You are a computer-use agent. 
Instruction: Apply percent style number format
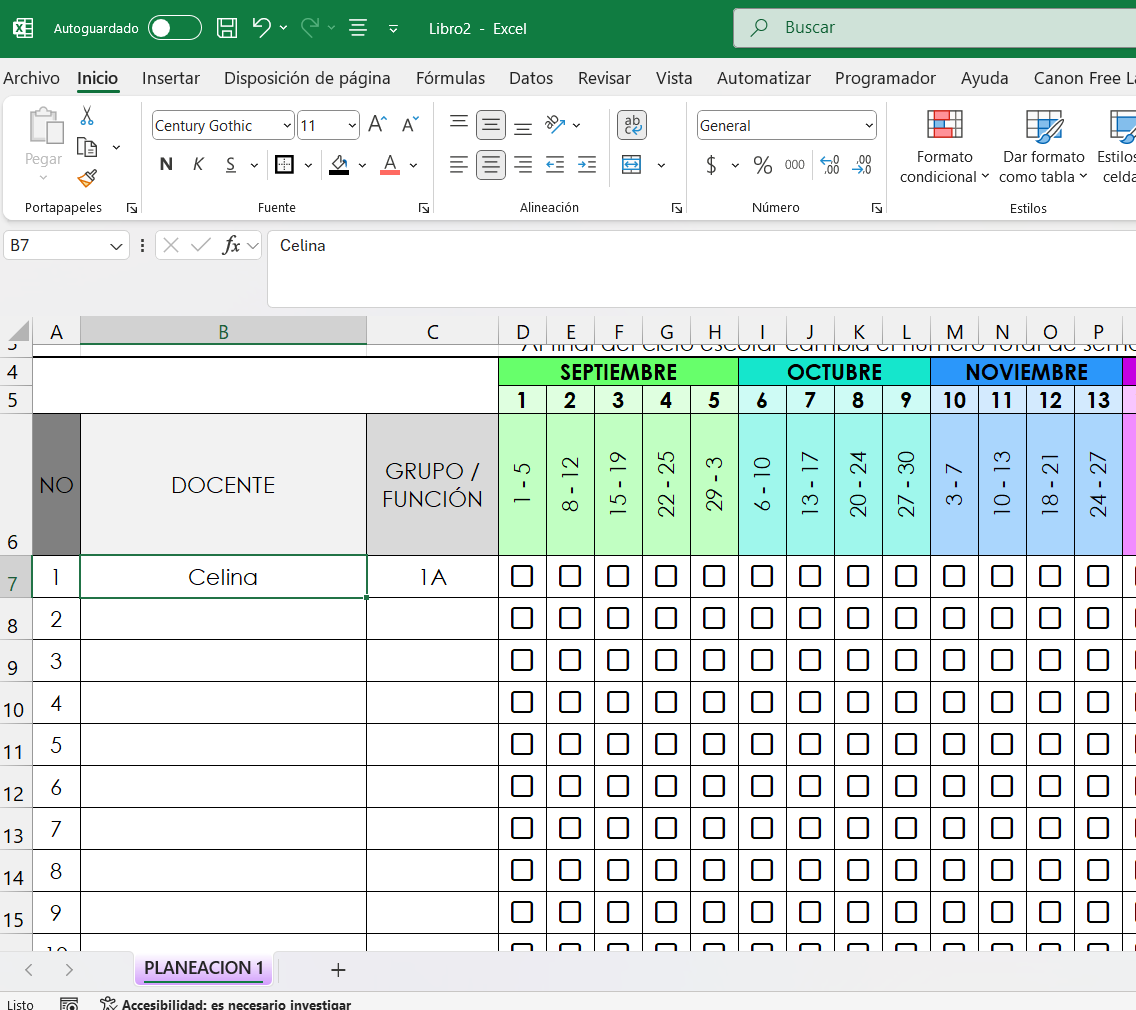(x=763, y=165)
